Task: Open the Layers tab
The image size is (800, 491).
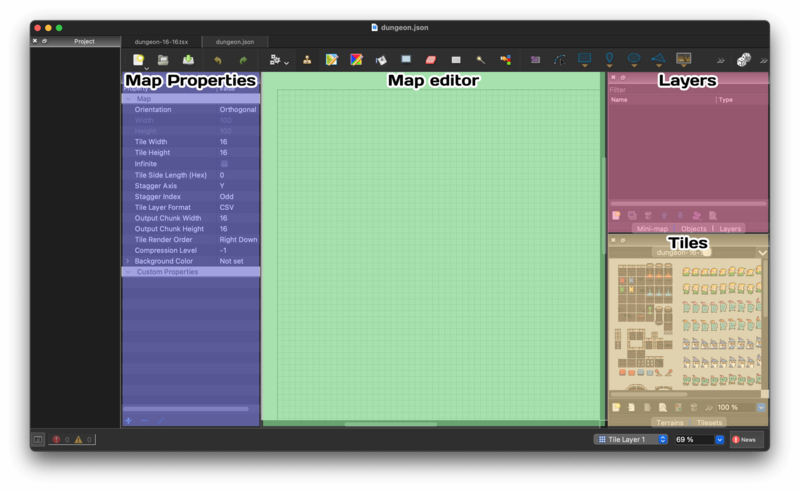Action: (730, 229)
